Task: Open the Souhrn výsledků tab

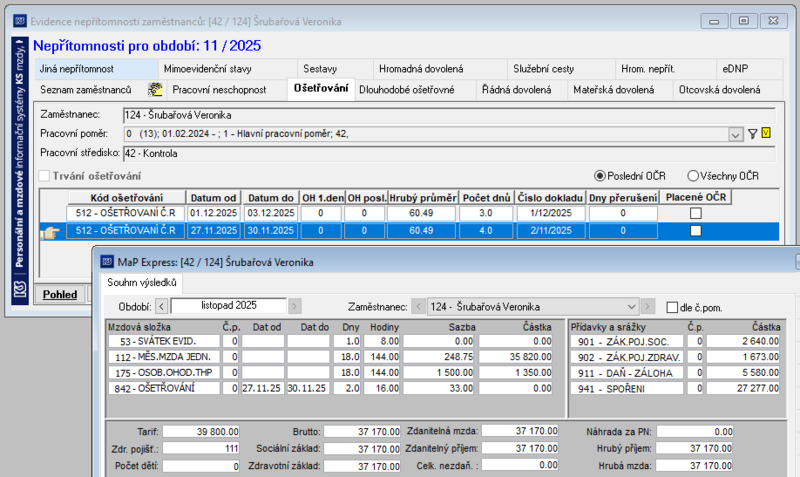Action: pyautogui.click(x=142, y=283)
